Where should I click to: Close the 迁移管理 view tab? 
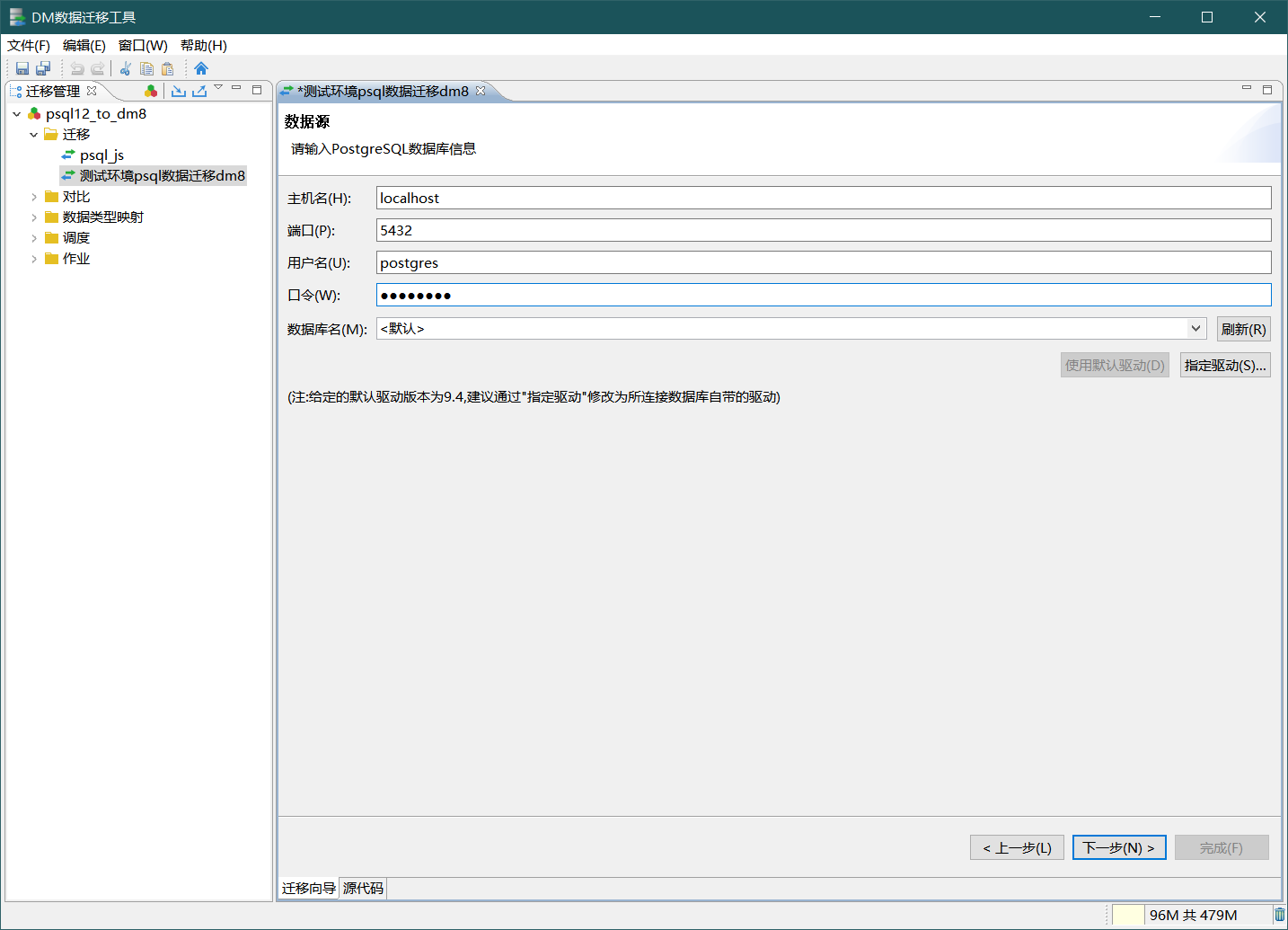coord(92,91)
